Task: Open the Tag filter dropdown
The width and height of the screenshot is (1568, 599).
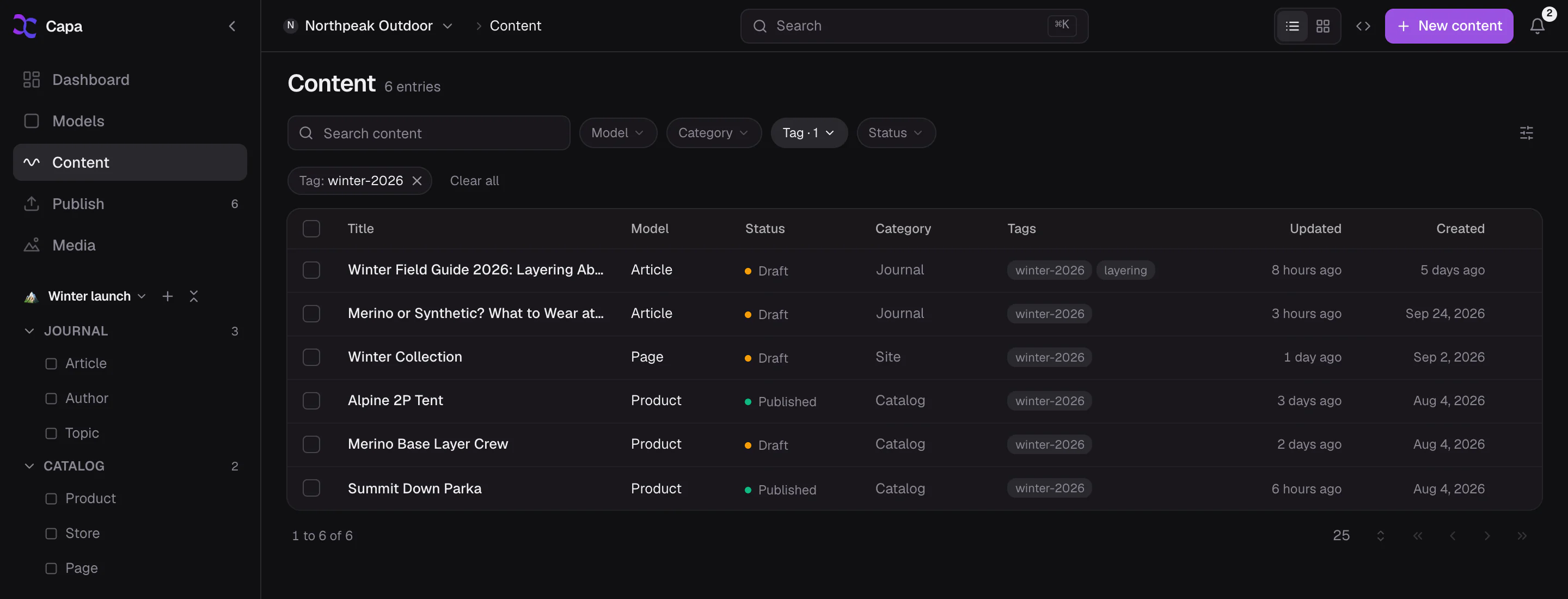Action: [x=808, y=133]
